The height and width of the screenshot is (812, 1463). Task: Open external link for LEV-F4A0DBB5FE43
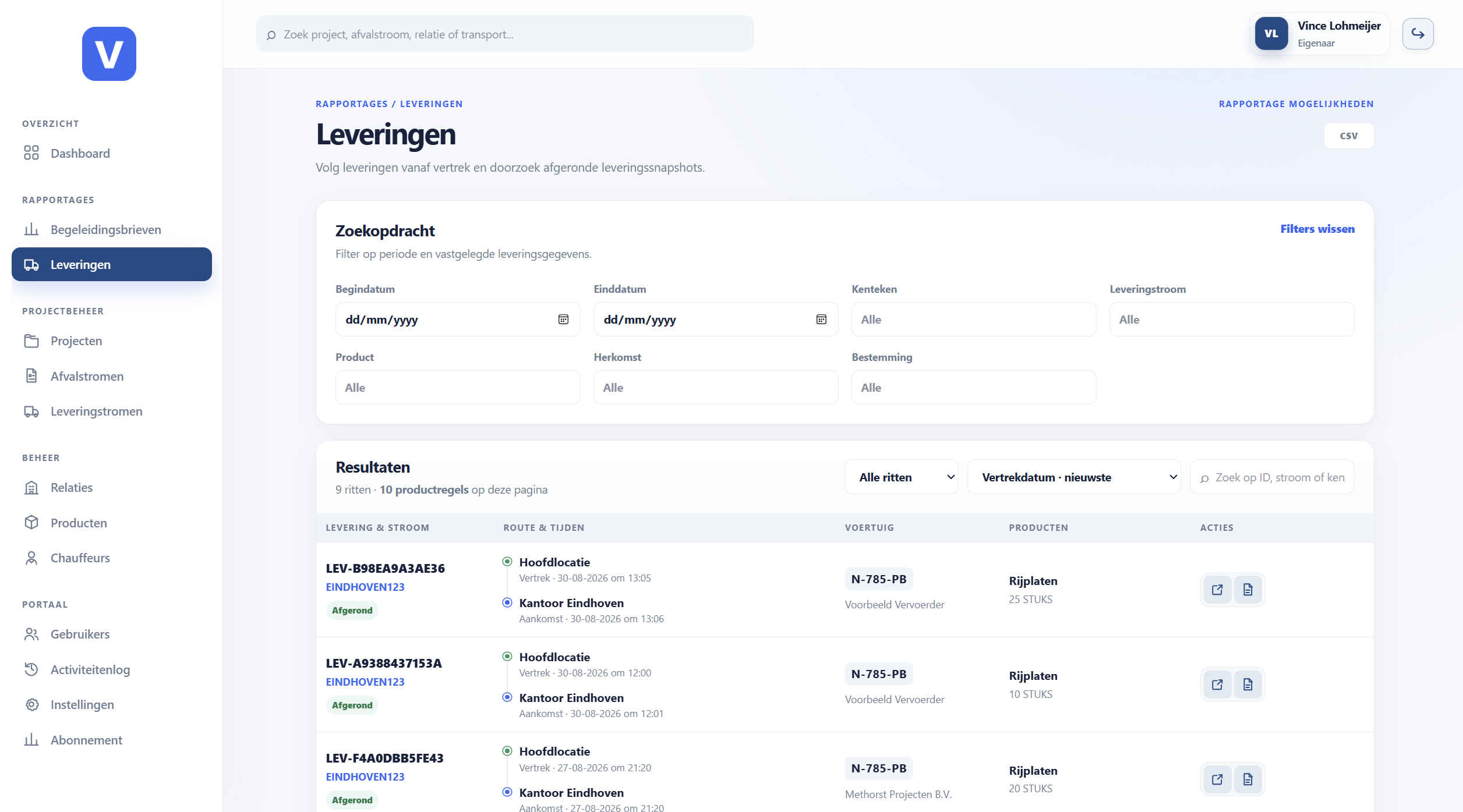point(1217,779)
